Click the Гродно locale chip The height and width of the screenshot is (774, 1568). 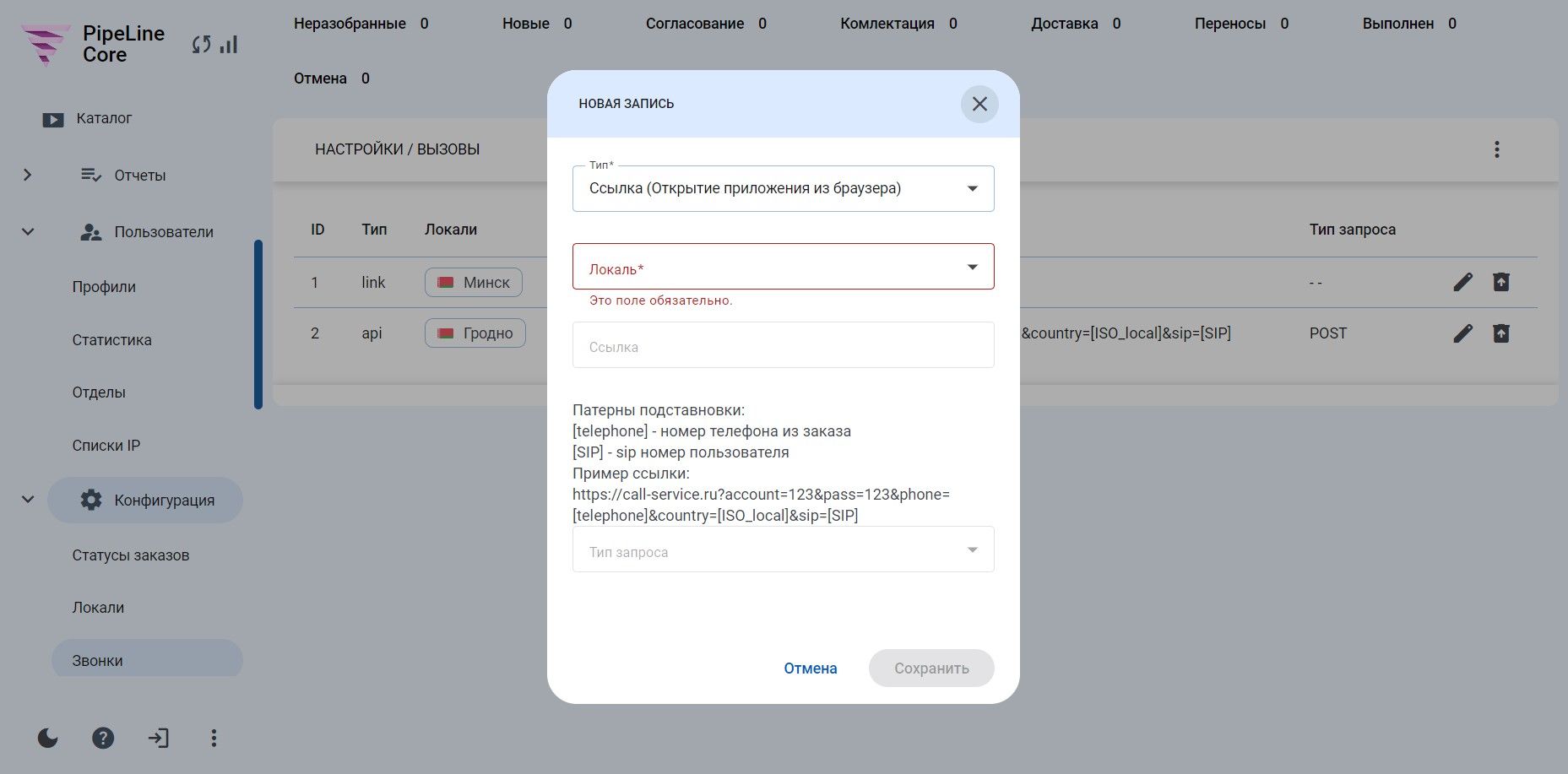[475, 333]
